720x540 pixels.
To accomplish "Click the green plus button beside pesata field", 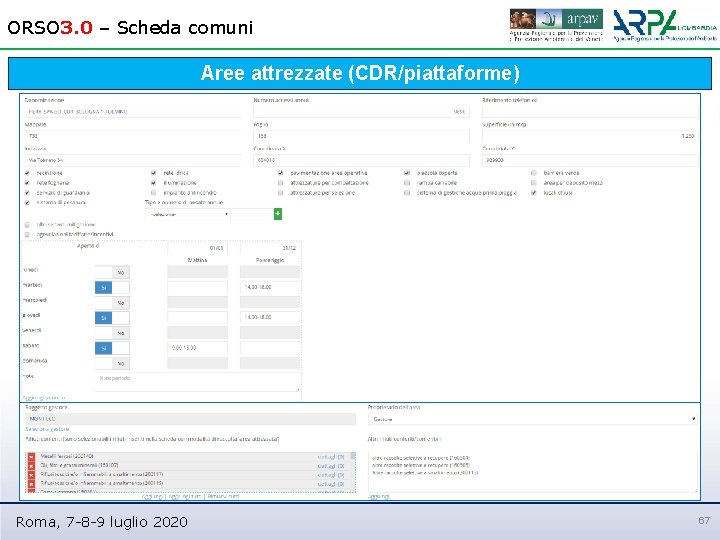I will [x=277, y=214].
